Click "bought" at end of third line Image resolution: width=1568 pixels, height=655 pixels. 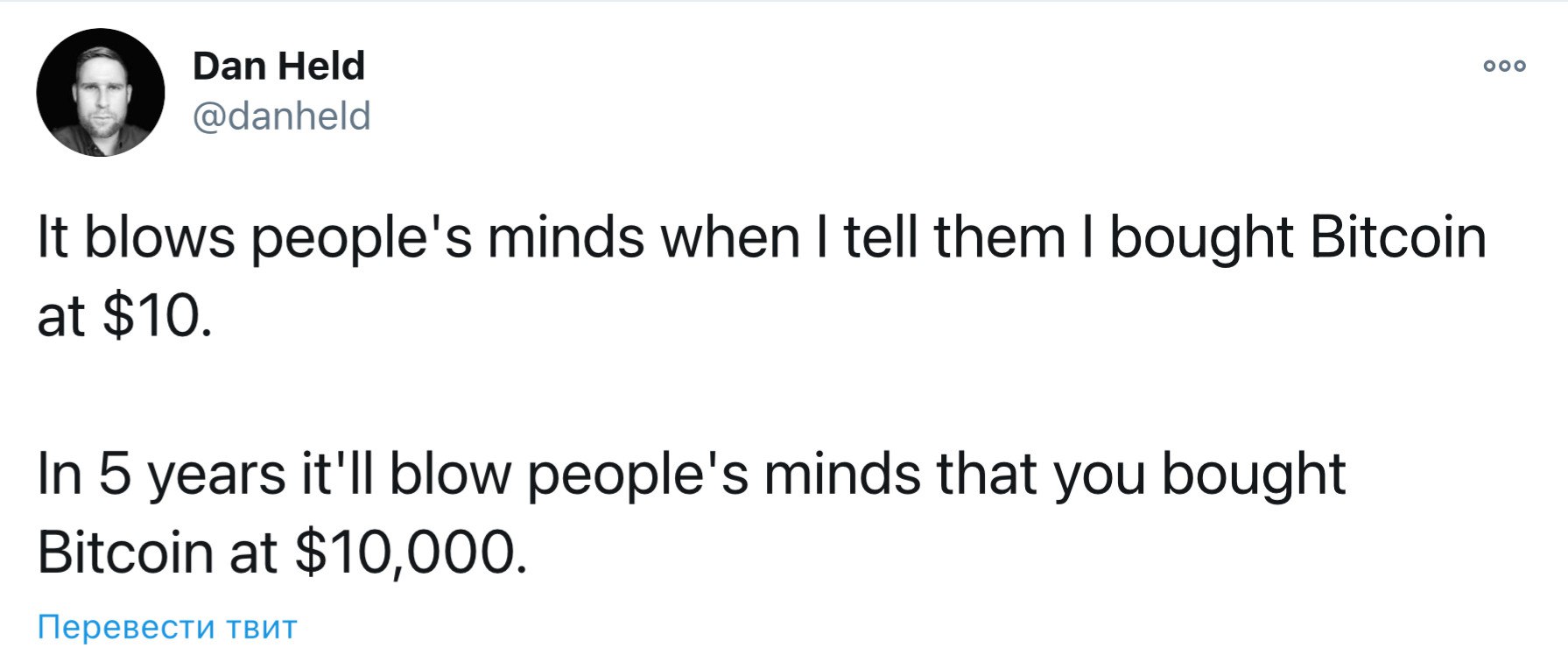pyautogui.click(x=1253, y=475)
